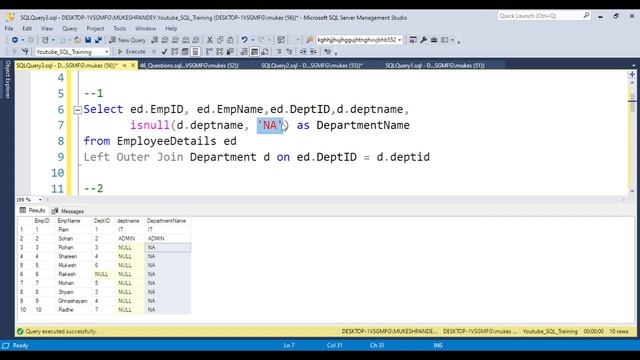Image resolution: width=640 pixels, height=360 pixels.
Task: Toggle Include Client Statistics icon
Action: coord(230,52)
